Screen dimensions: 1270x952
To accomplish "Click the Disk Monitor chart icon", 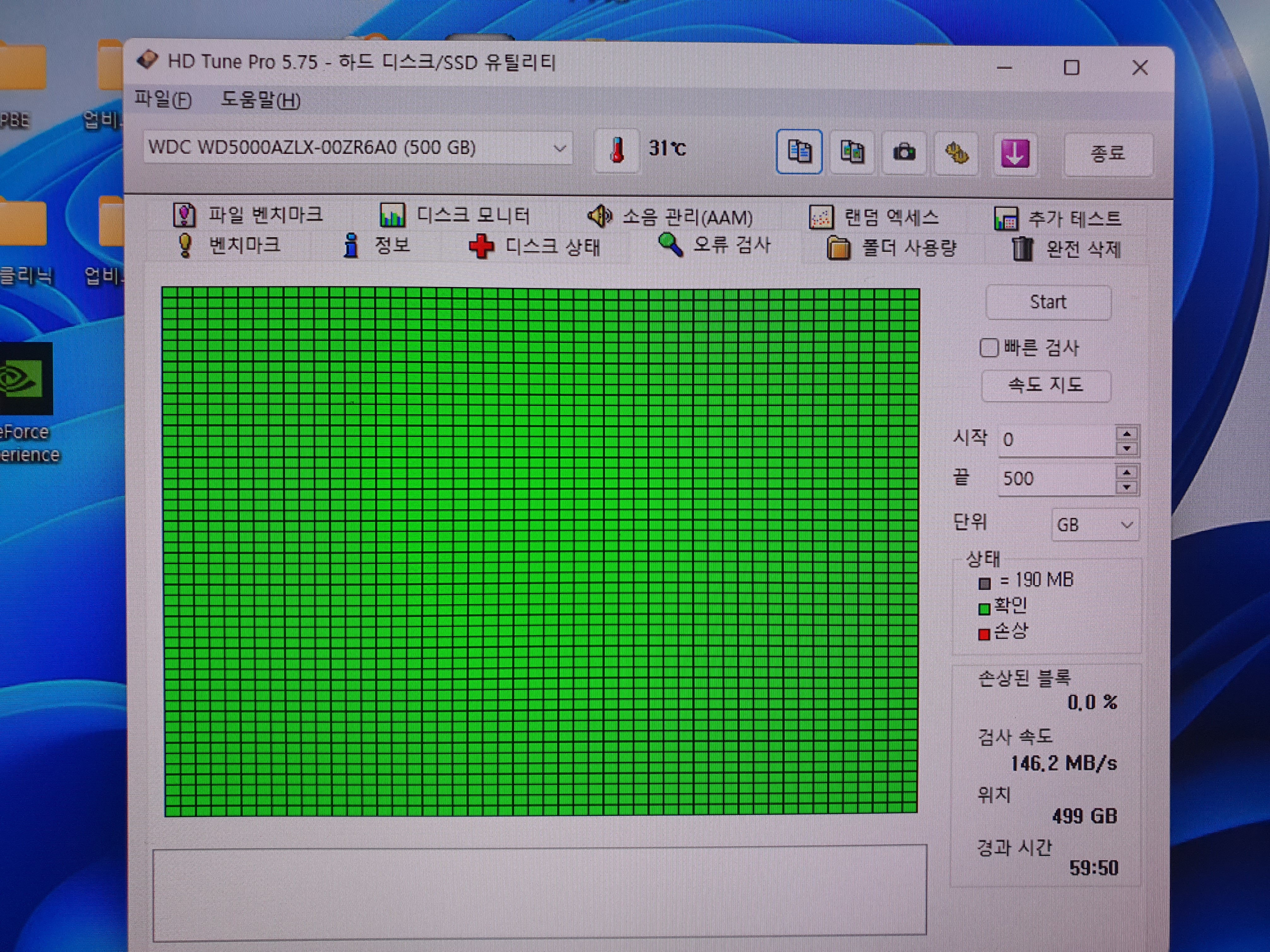I will 392,216.
